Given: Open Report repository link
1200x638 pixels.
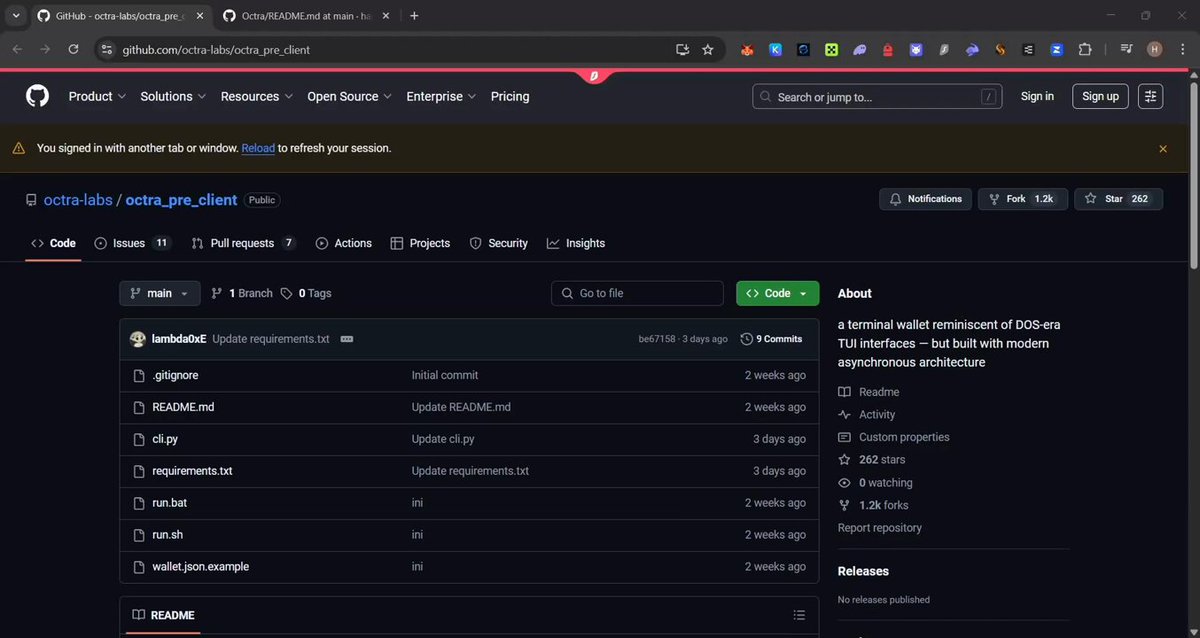Looking at the screenshot, I should click(x=880, y=528).
